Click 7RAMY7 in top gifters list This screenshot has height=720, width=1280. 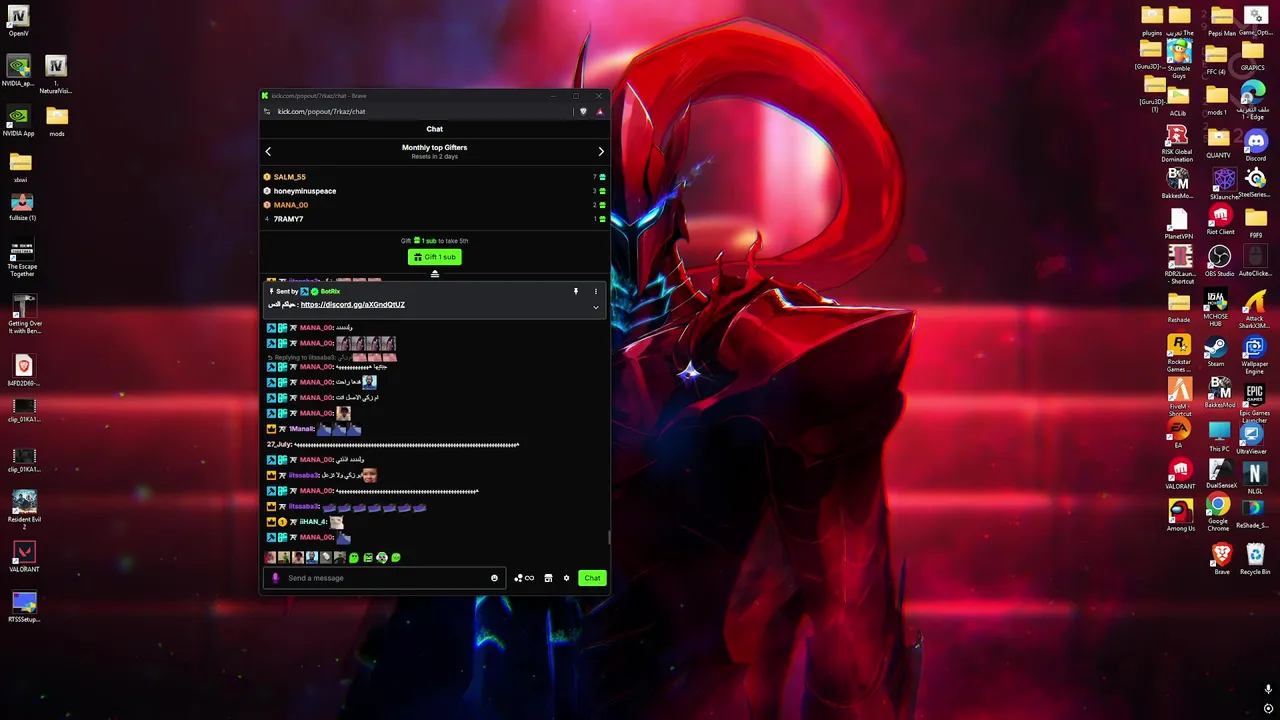point(288,219)
